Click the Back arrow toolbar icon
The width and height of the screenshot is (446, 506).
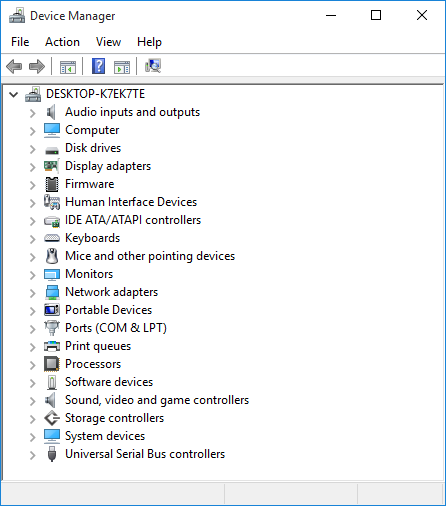coord(14,66)
